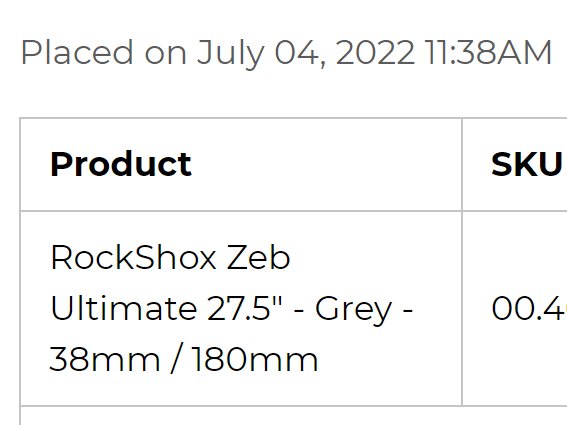Image resolution: width=567 pixels, height=425 pixels.
Task: Click the "2022" year in the order date
Action: [x=375, y=52]
